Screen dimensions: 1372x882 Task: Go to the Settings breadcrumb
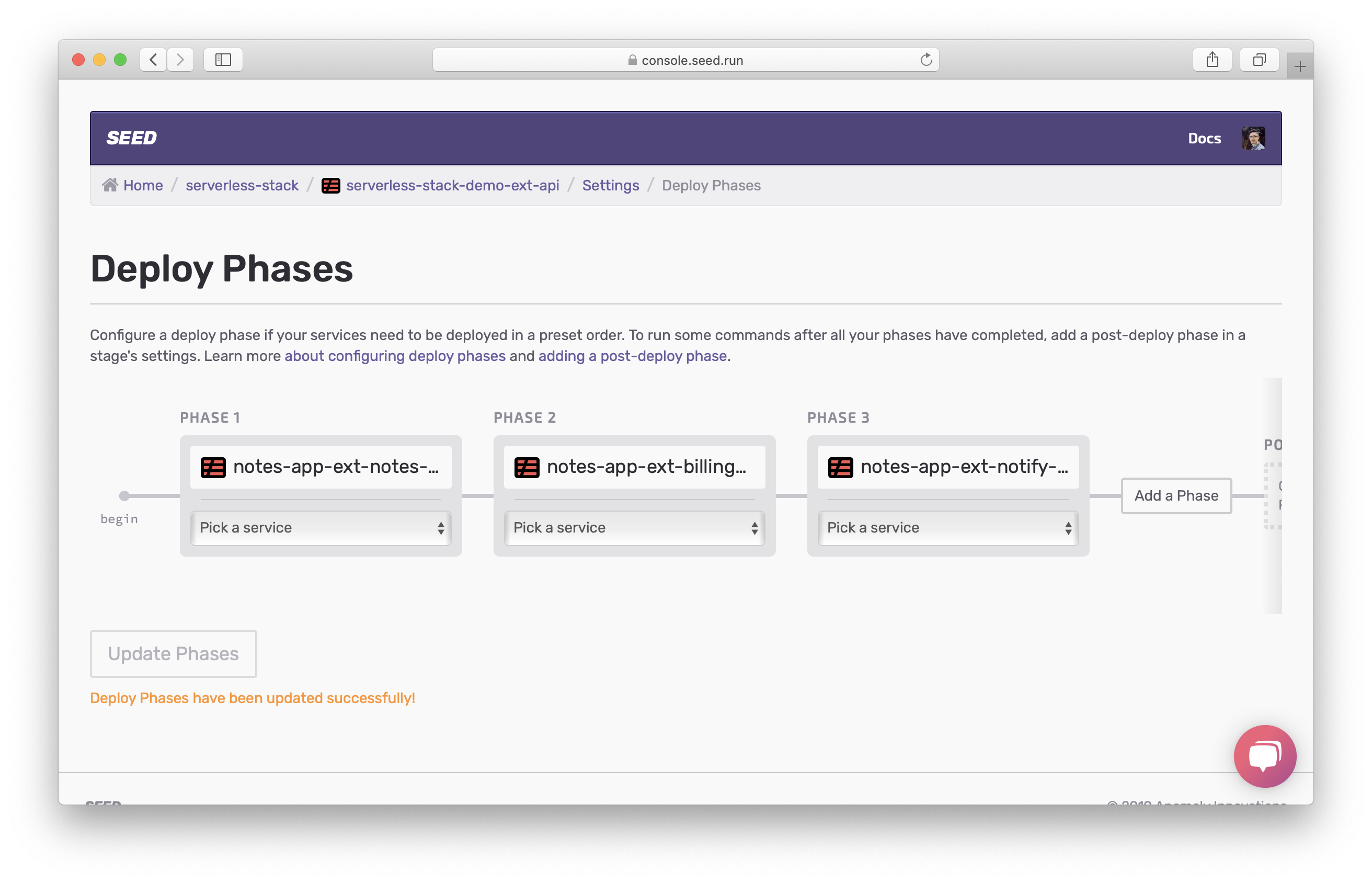[610, 185]
